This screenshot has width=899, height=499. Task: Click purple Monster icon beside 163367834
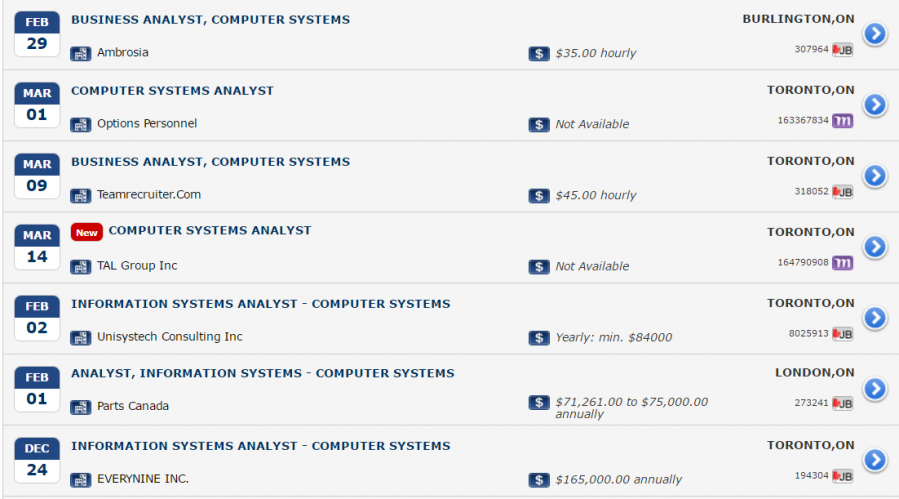(842, 120)
